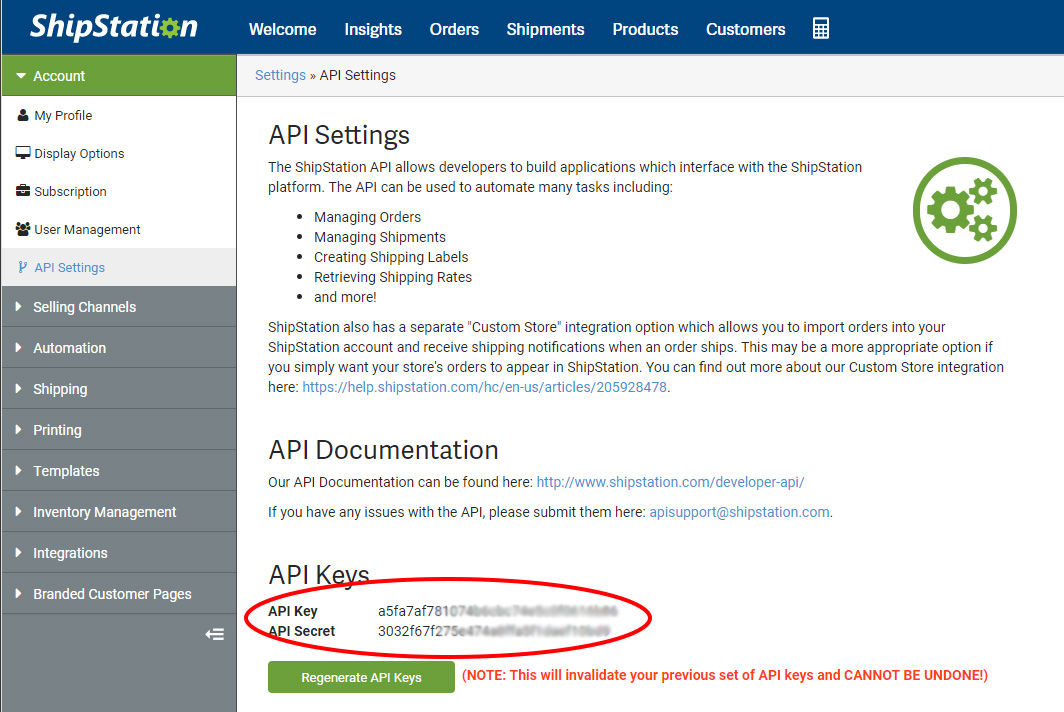Click the API Key value text
This screenshot has width=1064, height=712.
pos(497,611)
